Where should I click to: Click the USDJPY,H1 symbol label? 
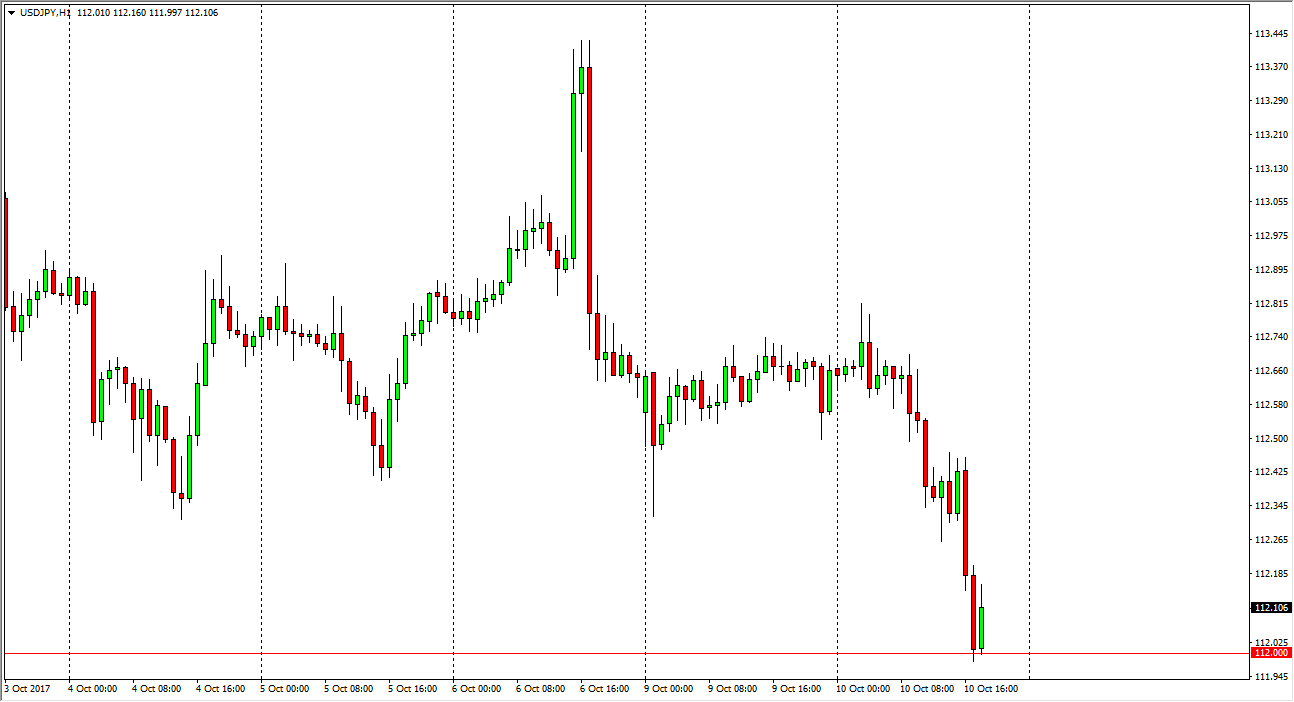(45, 13)
